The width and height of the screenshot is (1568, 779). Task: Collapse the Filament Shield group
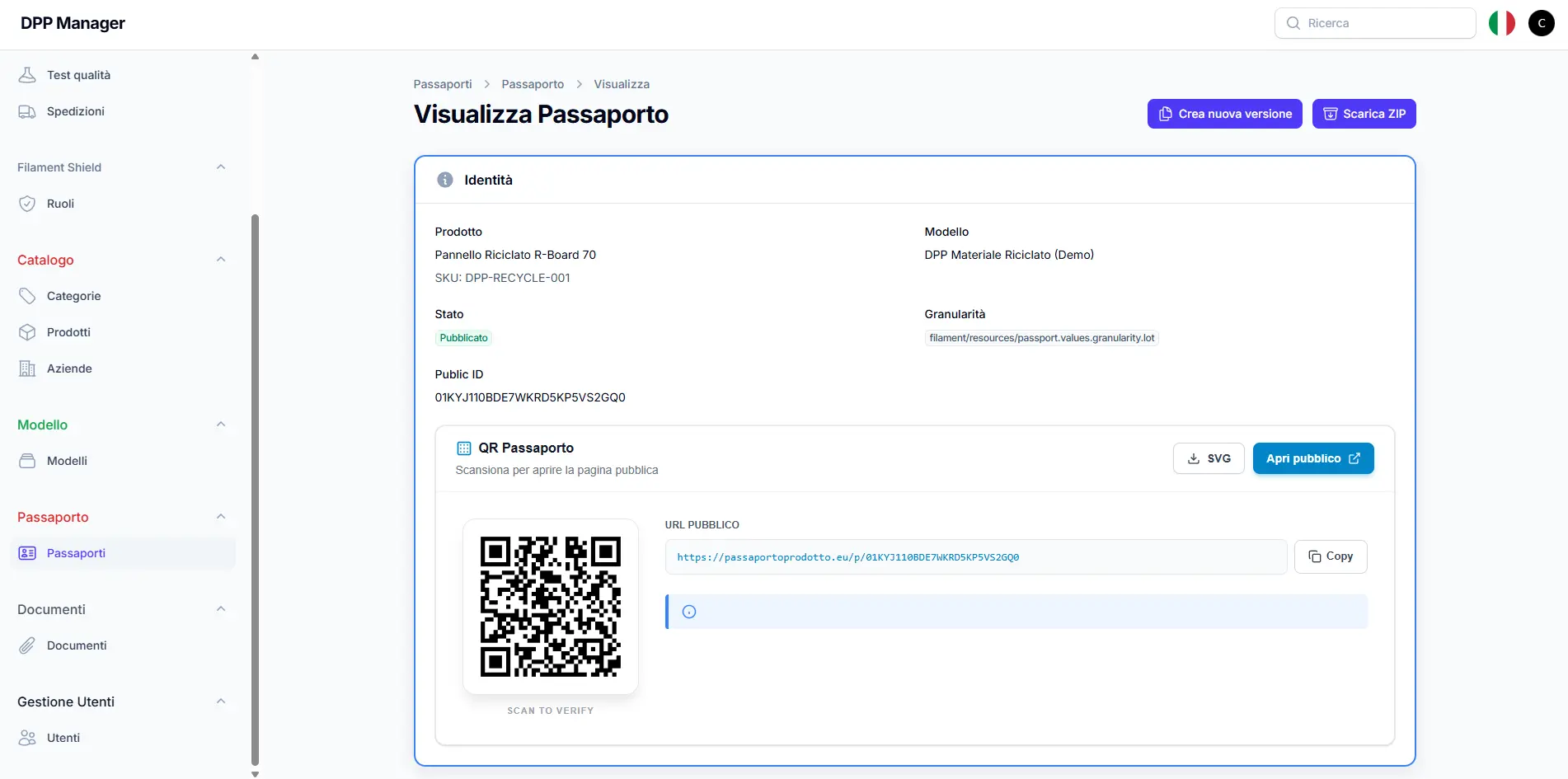(221, 167)
